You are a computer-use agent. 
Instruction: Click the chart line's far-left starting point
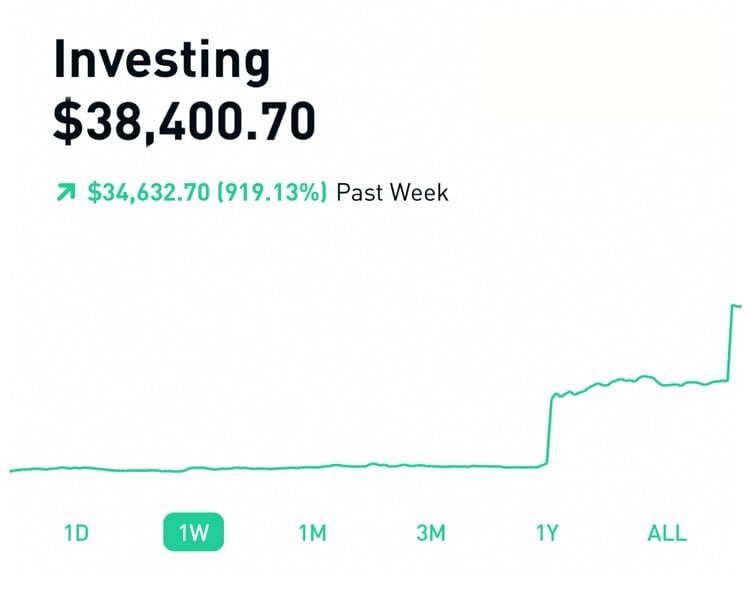[12, 470]
